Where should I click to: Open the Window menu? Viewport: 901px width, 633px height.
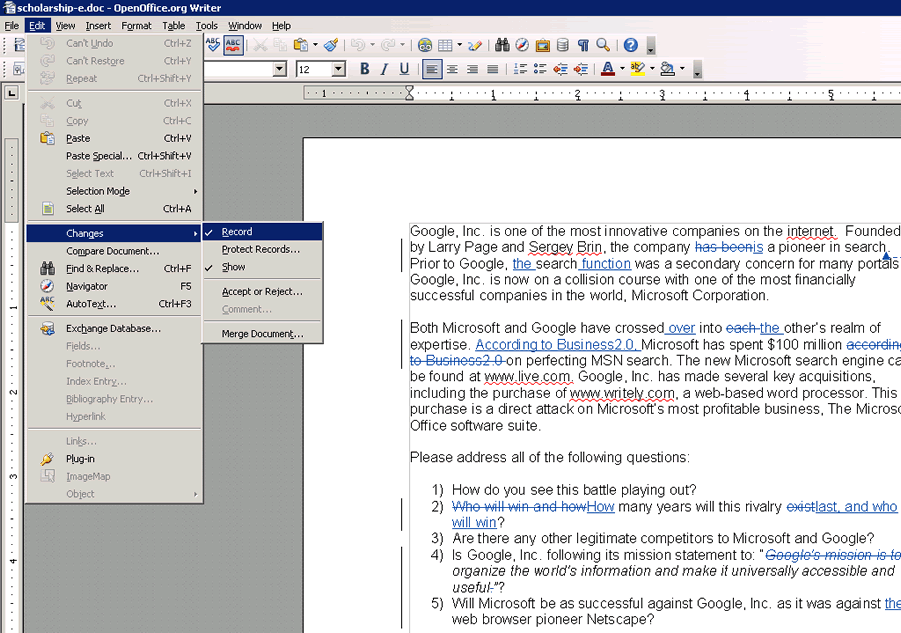tap(245, 26)
